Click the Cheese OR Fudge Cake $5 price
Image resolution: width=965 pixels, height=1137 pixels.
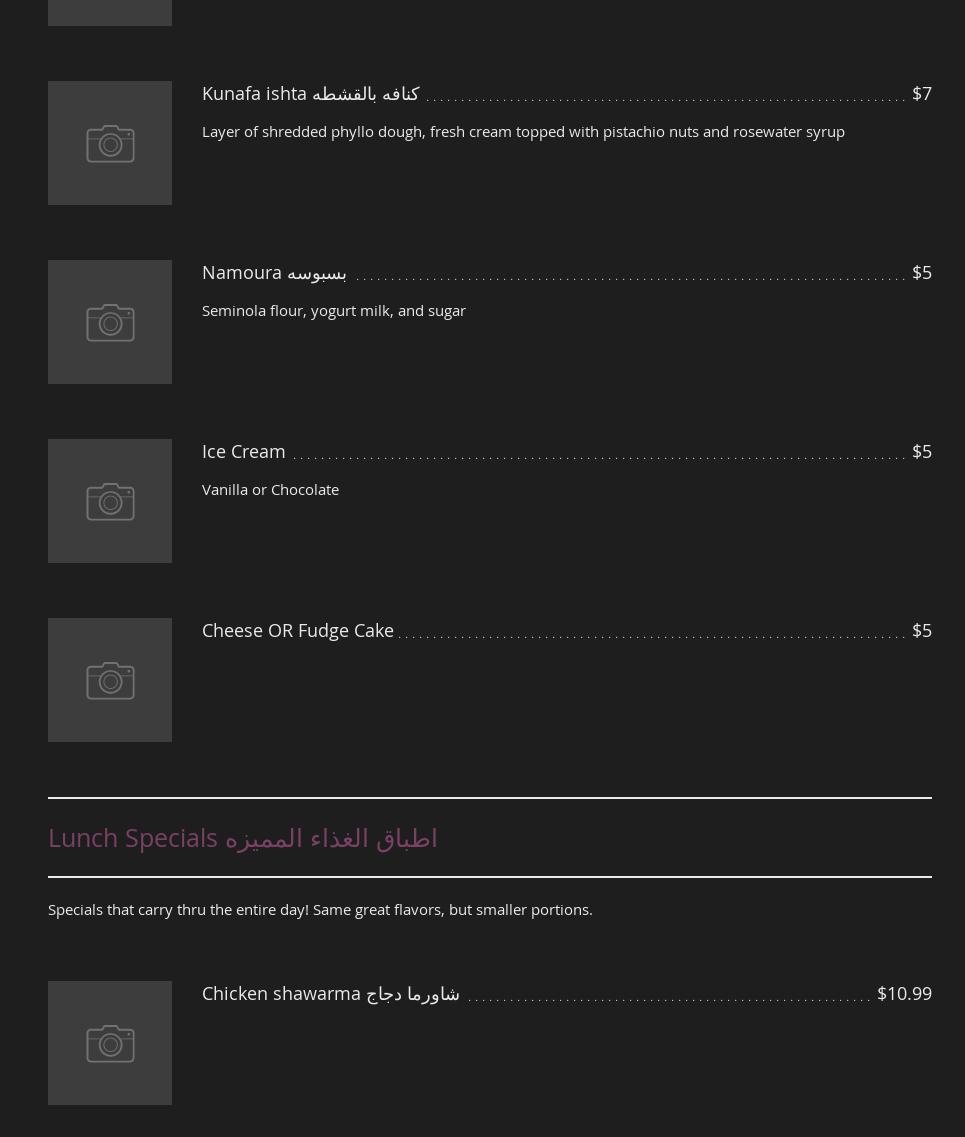(921, 630)
